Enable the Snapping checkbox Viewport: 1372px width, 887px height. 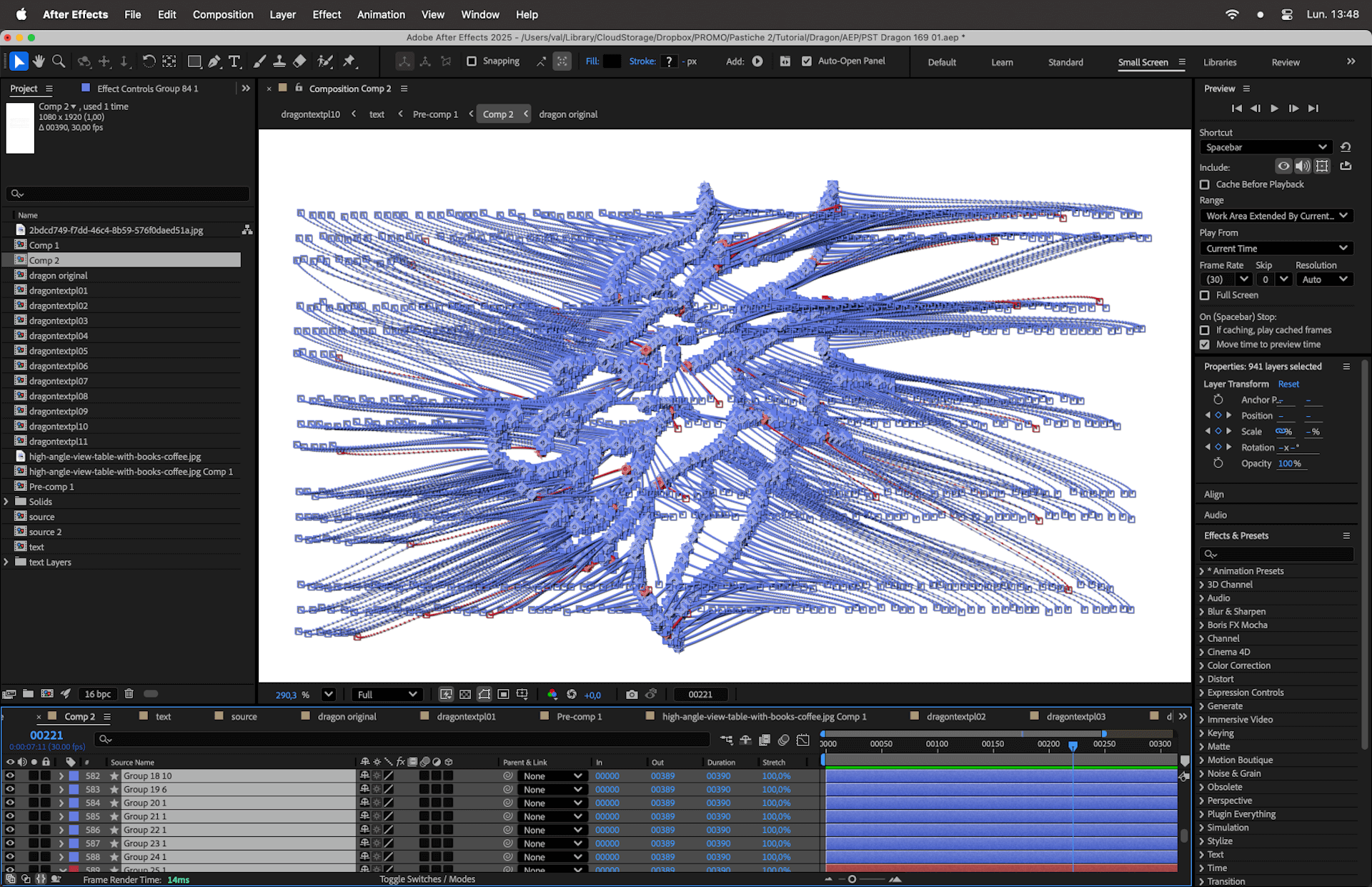pos(472,61)
